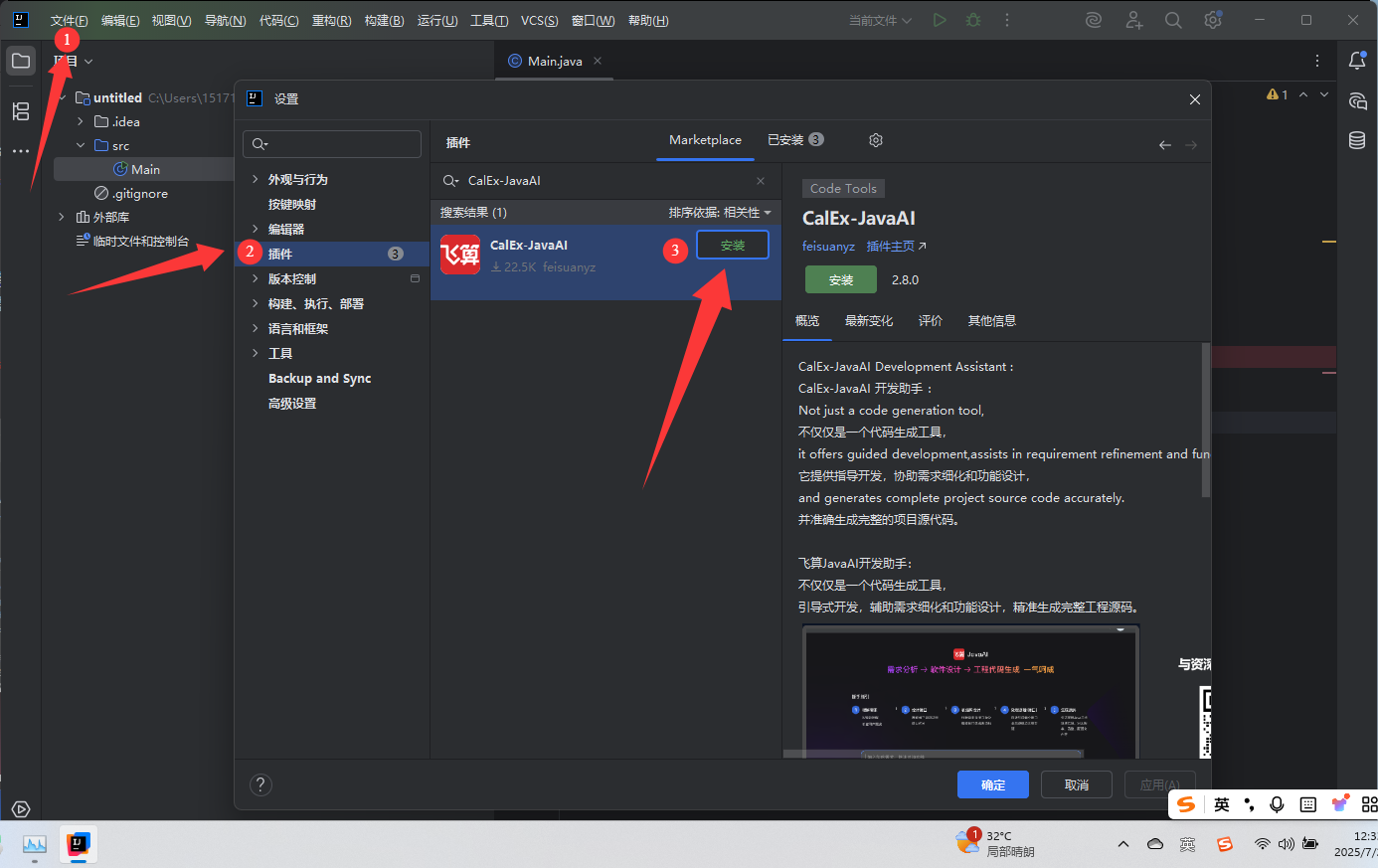
Task: Click the plugins settings gear icon
Action: pos(876,140)
